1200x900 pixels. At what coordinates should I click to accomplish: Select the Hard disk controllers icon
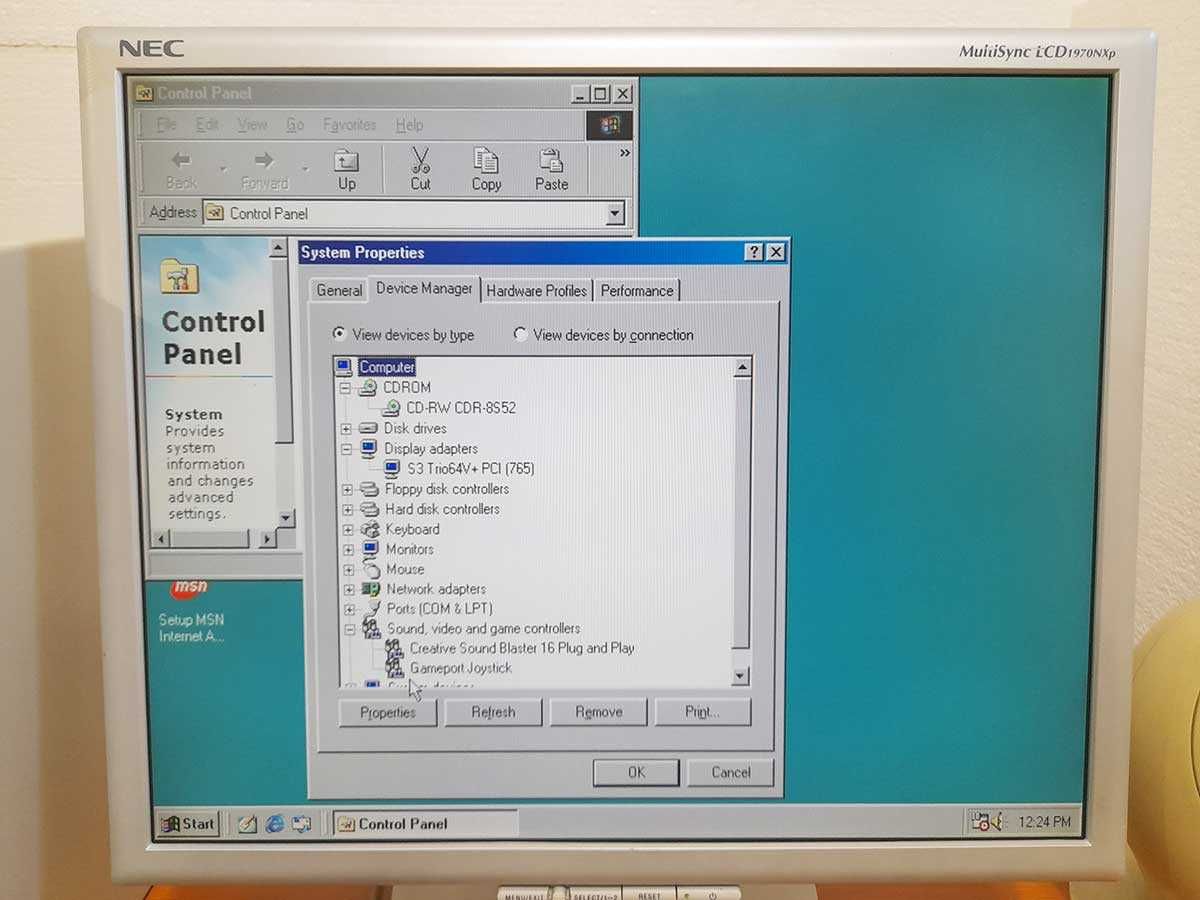pos(370,509)
